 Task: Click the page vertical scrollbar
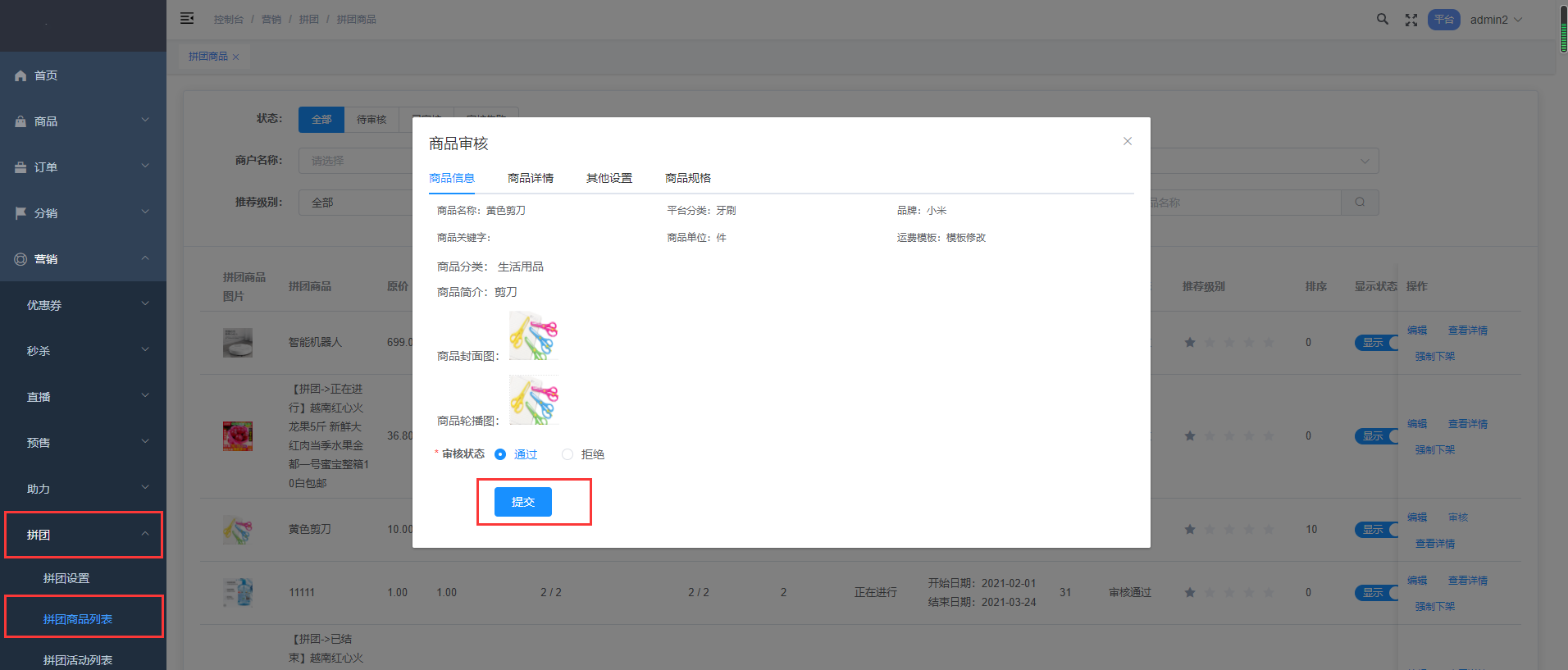click(x=1563, y=31)
